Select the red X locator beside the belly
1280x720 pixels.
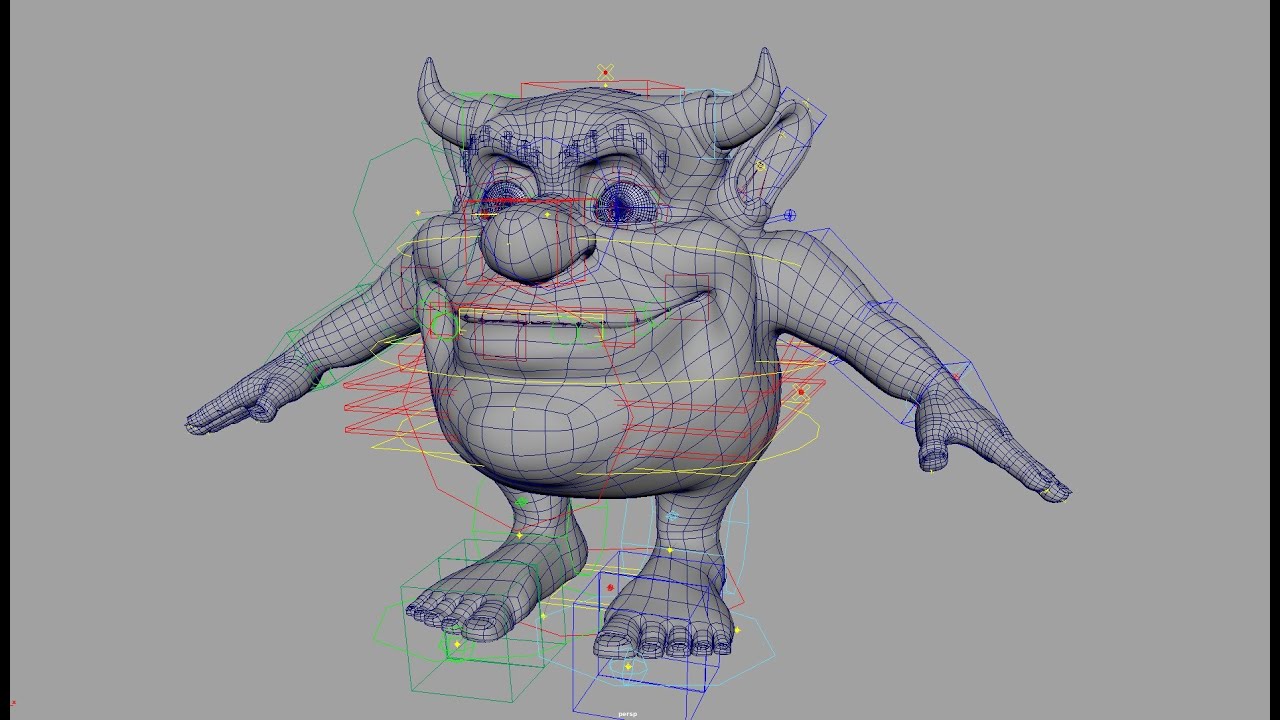801,391
